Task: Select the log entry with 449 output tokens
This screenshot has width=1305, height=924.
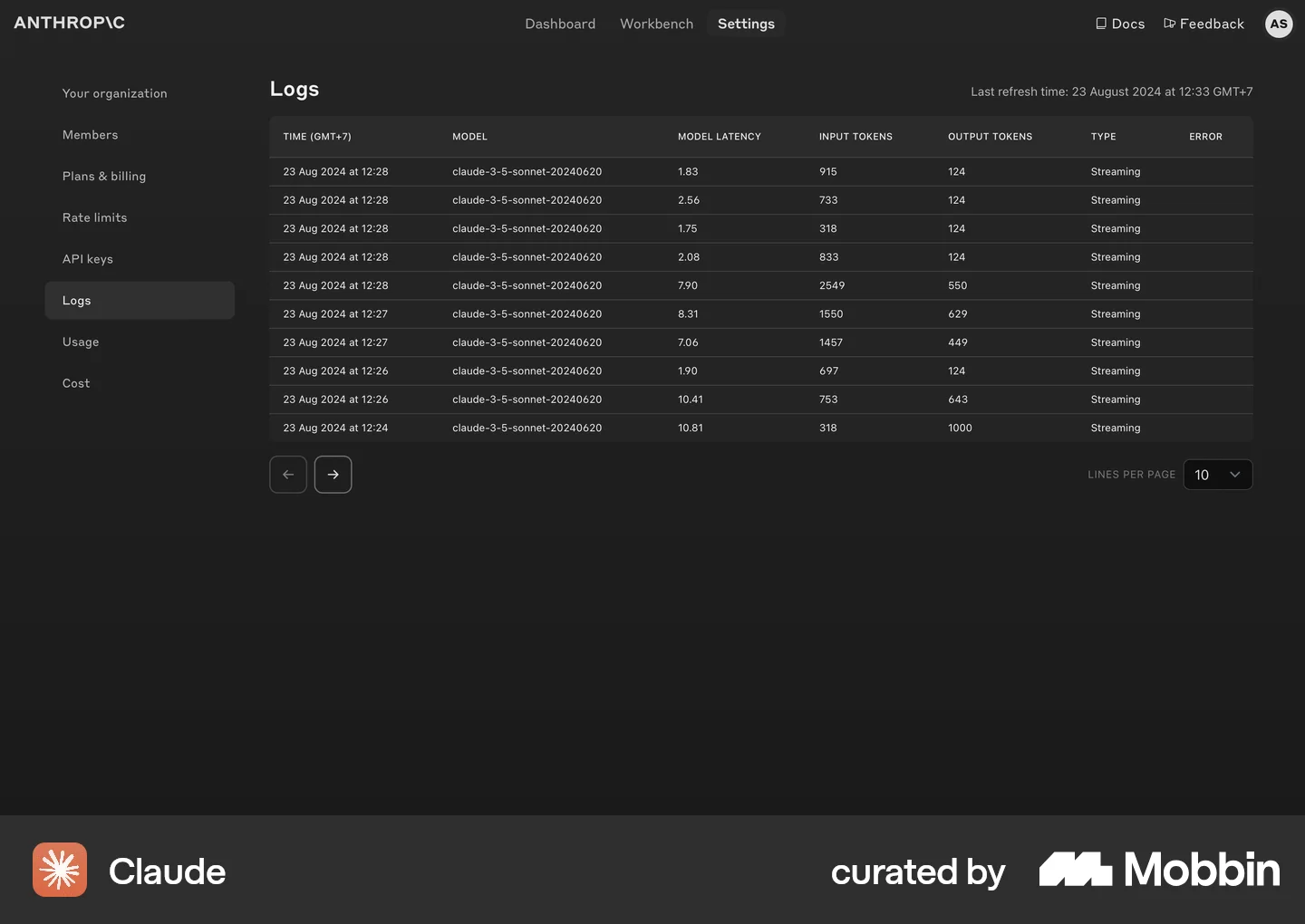Action: (x=761, y=342)
